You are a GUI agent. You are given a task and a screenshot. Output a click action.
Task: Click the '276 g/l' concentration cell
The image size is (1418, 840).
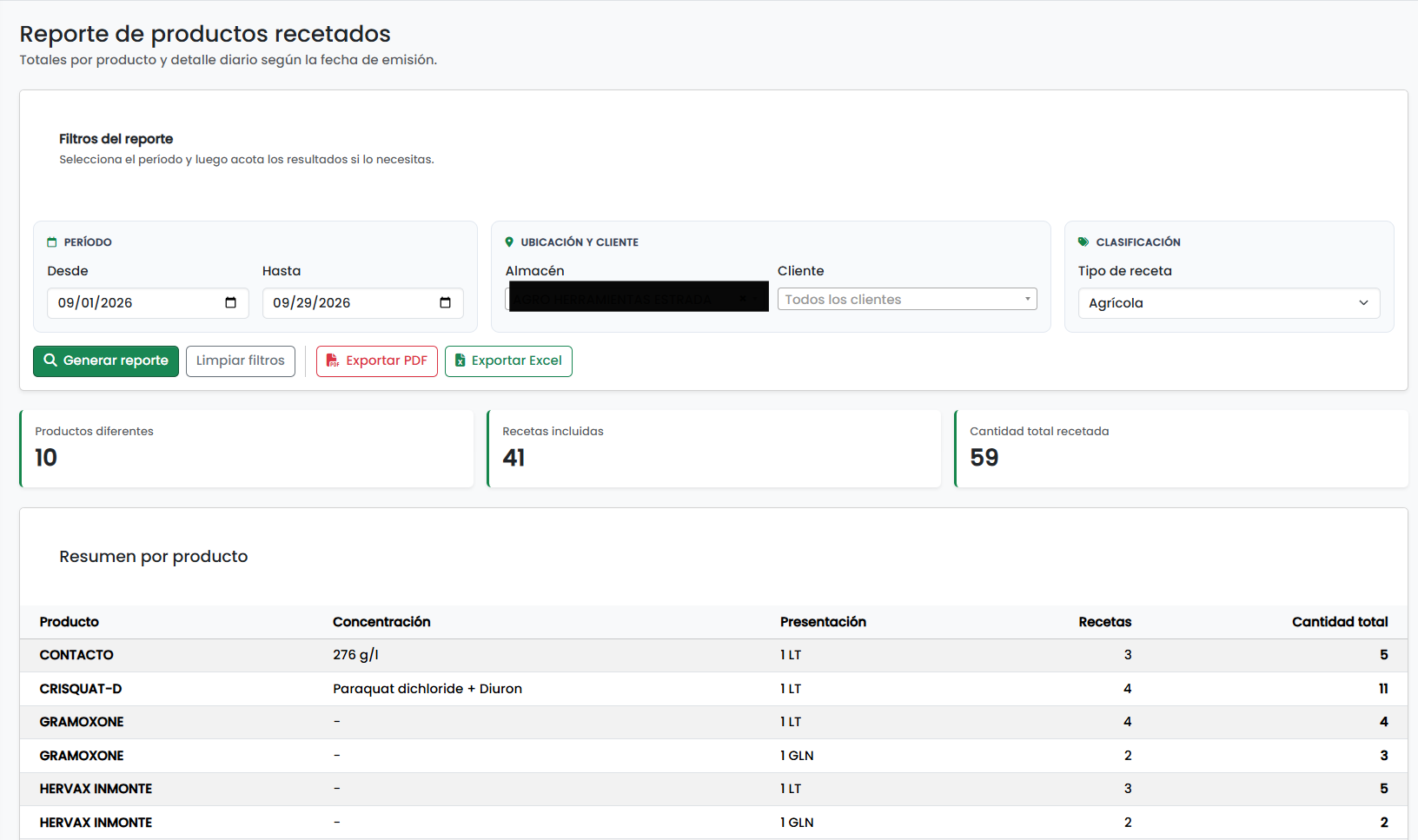(x=355, y=655)
